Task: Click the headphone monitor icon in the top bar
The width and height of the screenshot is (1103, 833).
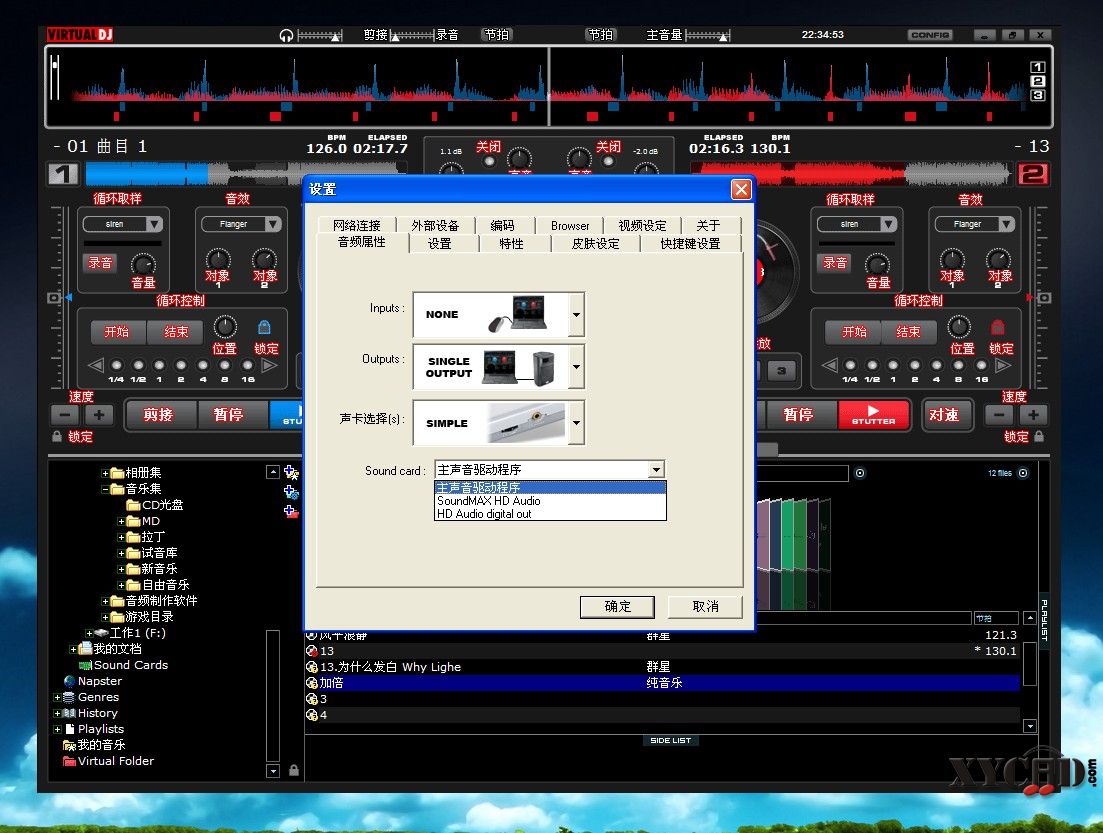Action: tap(286, 35)
